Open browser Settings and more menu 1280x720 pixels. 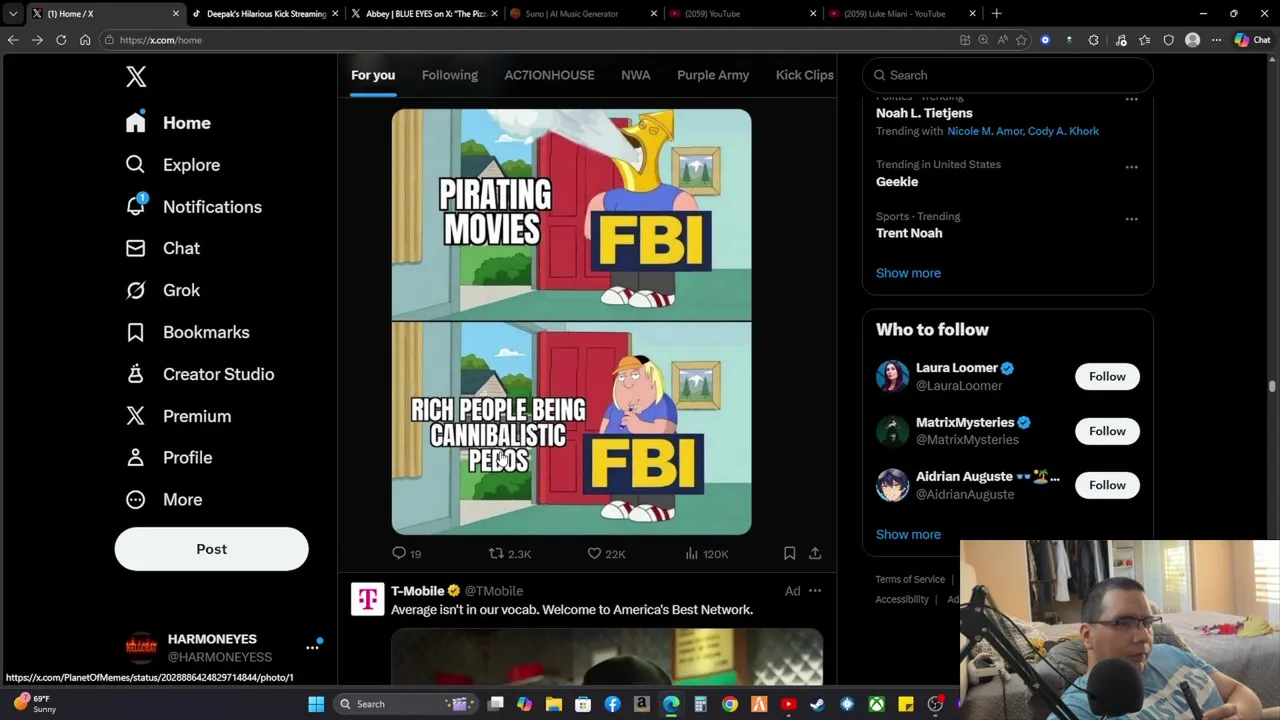point(1216,40)
